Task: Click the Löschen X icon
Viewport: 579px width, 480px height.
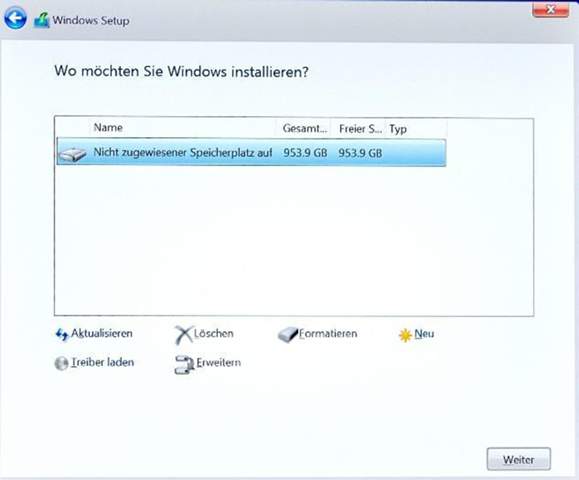Action: (184, 335)
